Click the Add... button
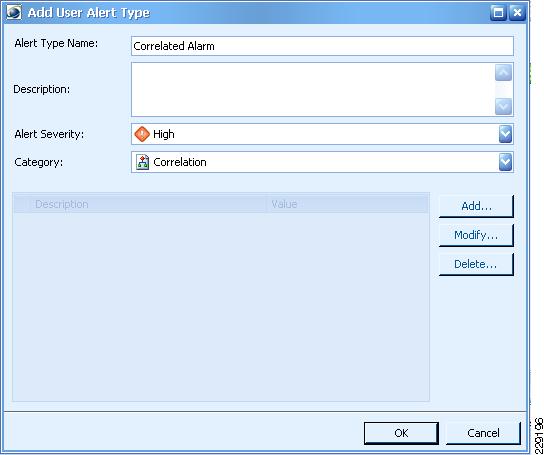544x455 pixels. pos(476,206)
